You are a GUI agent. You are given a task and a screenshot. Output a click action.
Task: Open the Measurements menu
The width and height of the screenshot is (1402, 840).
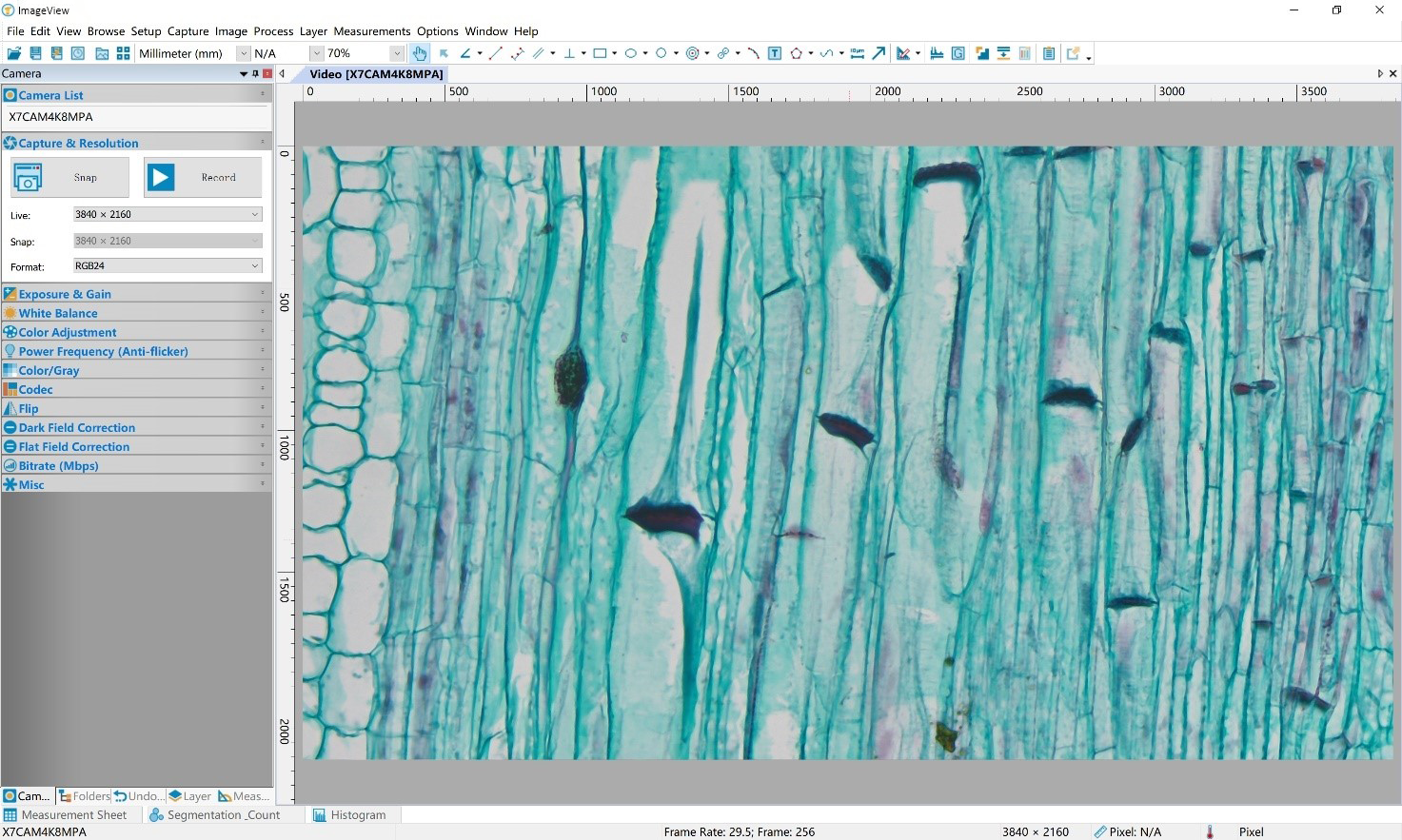[x=371, y=31]
